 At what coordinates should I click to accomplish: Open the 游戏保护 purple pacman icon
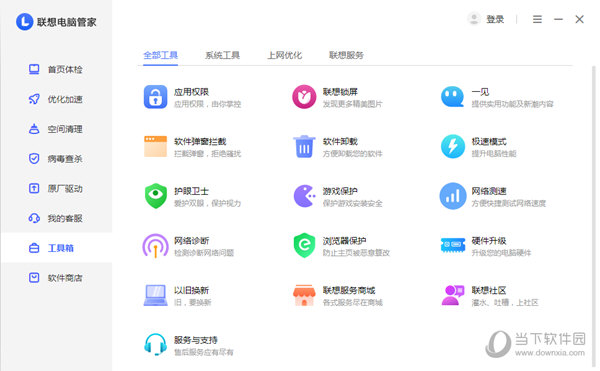305,196
